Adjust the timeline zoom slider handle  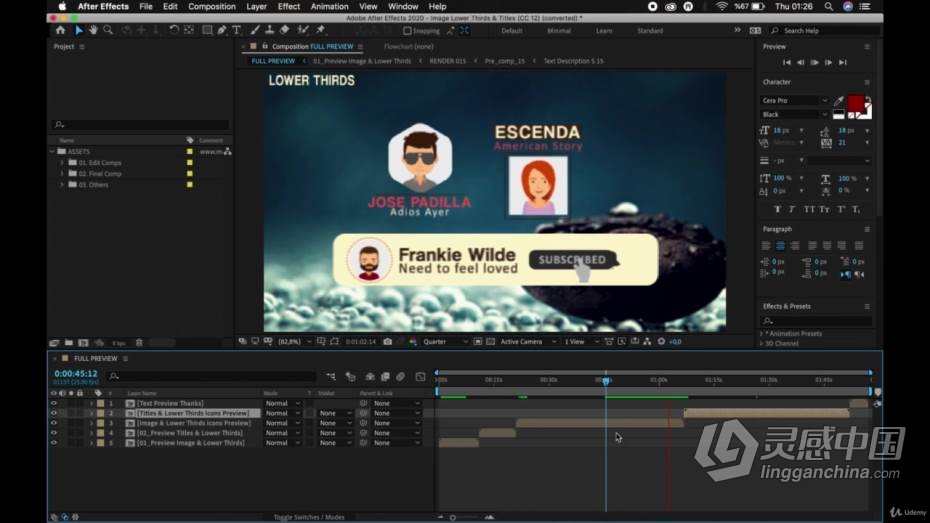tap(453, 518)
